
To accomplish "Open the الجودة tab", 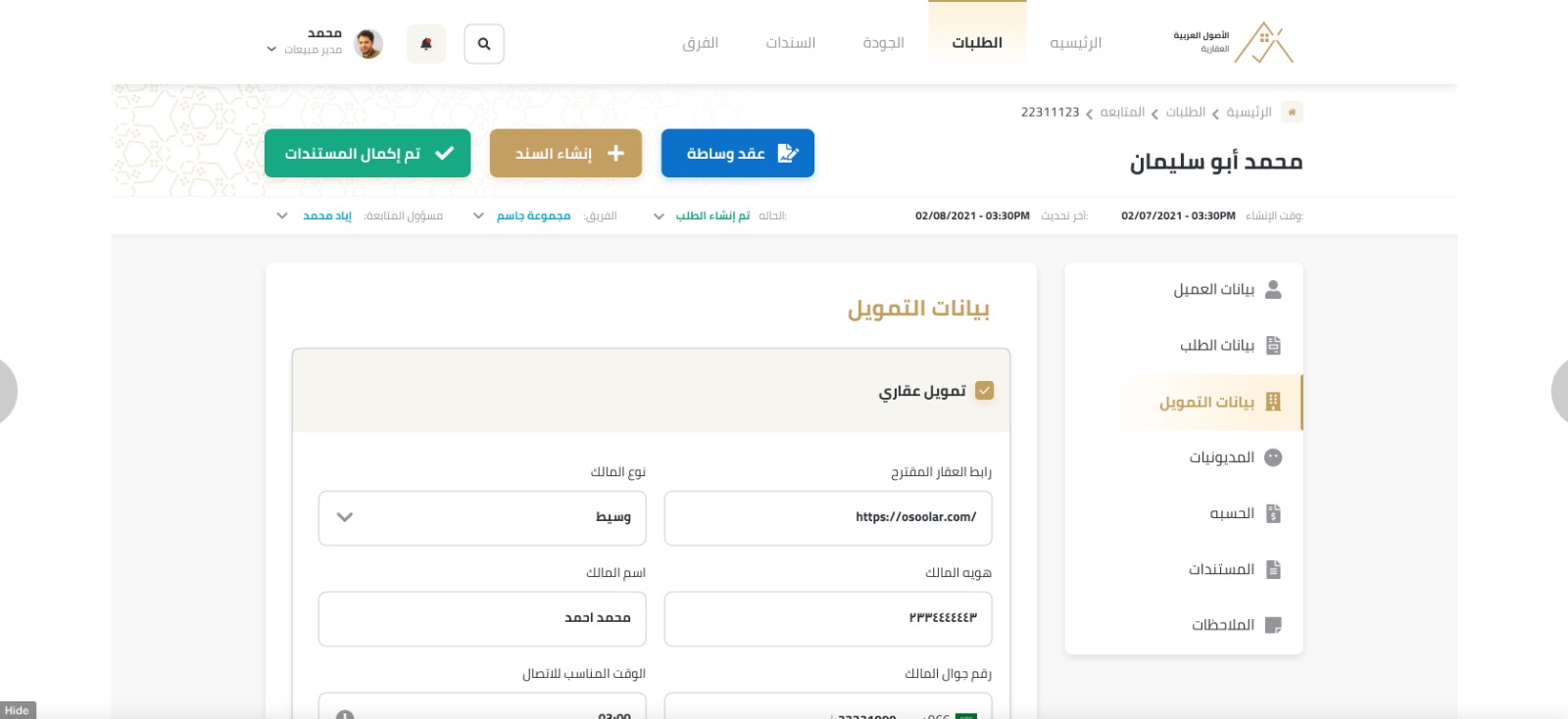I will click(x=883, y=43).
